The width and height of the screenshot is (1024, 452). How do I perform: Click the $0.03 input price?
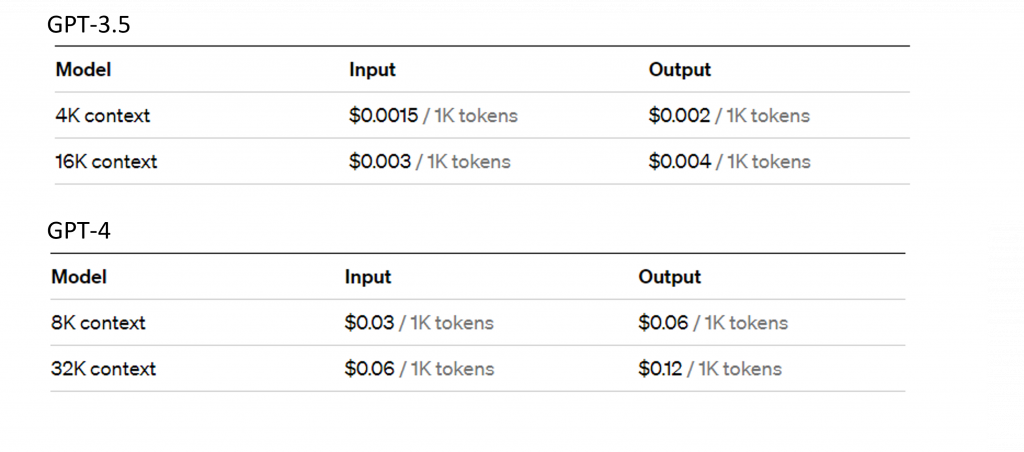pos(369,323)
